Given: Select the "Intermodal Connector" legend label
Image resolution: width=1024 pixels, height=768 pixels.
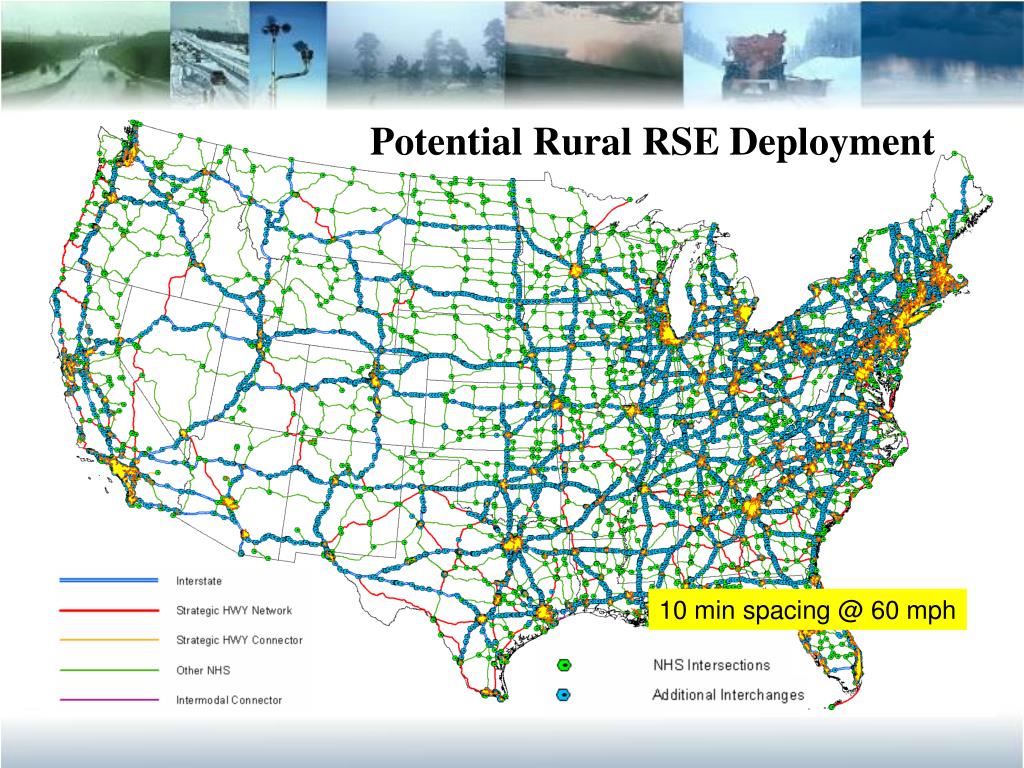Looking at the screenshot, I should click(229, 699).
